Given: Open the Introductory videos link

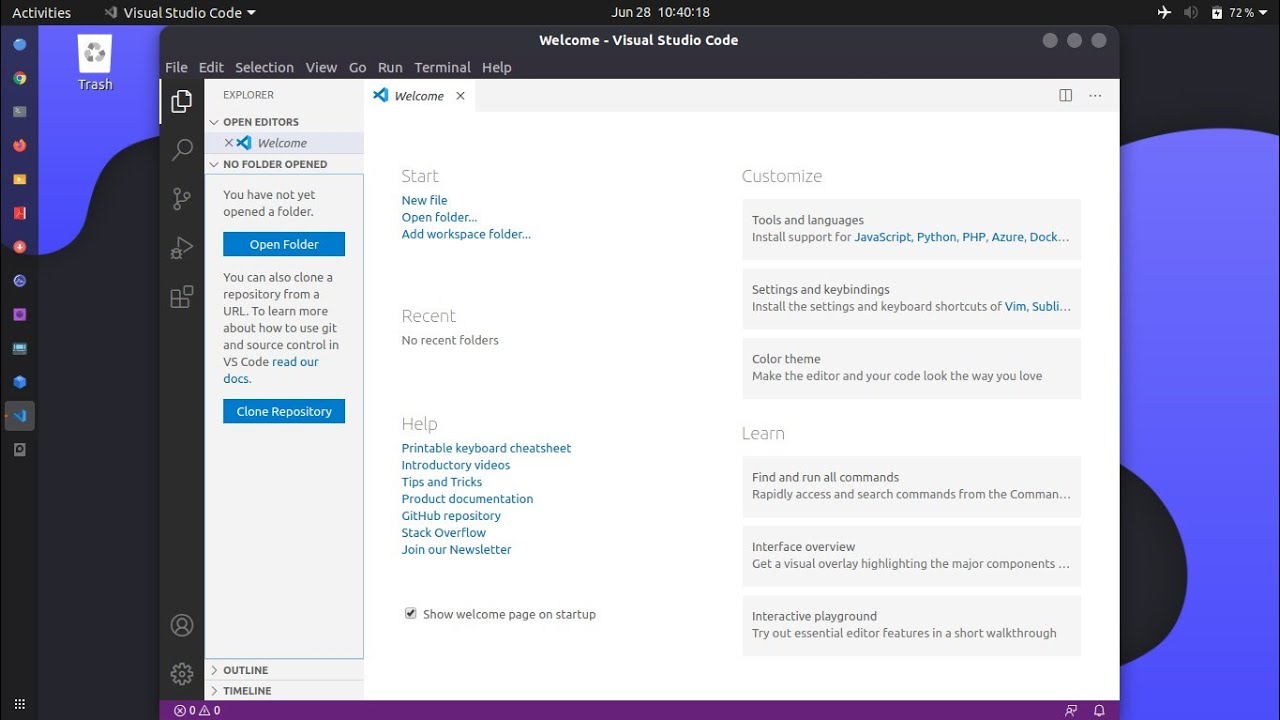Looking at the screenshot, I should tap(456, 465).
